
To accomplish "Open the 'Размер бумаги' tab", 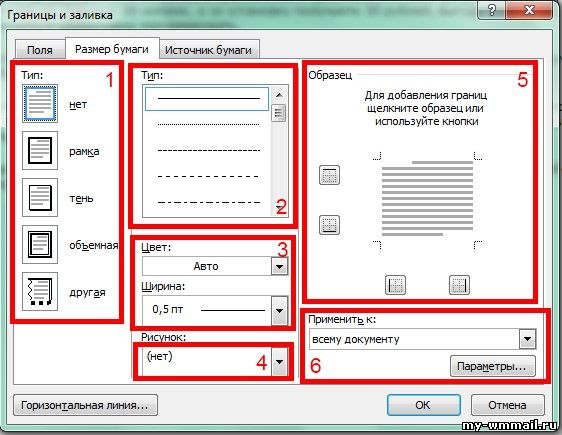I will coord(112,48).
